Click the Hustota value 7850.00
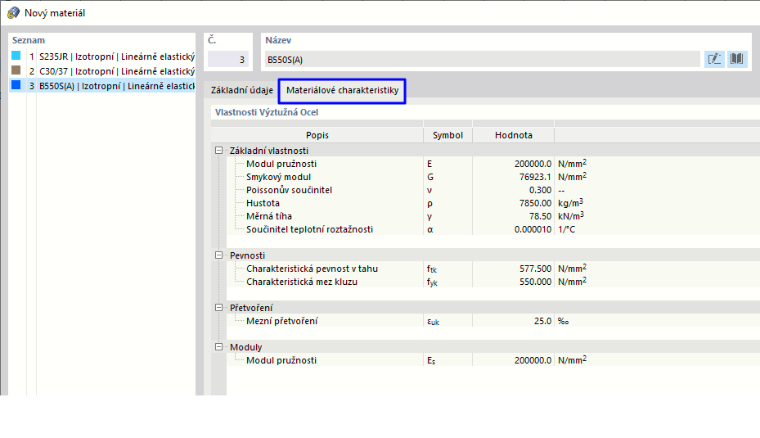This screenshot has width=760, height=438. 535,203
